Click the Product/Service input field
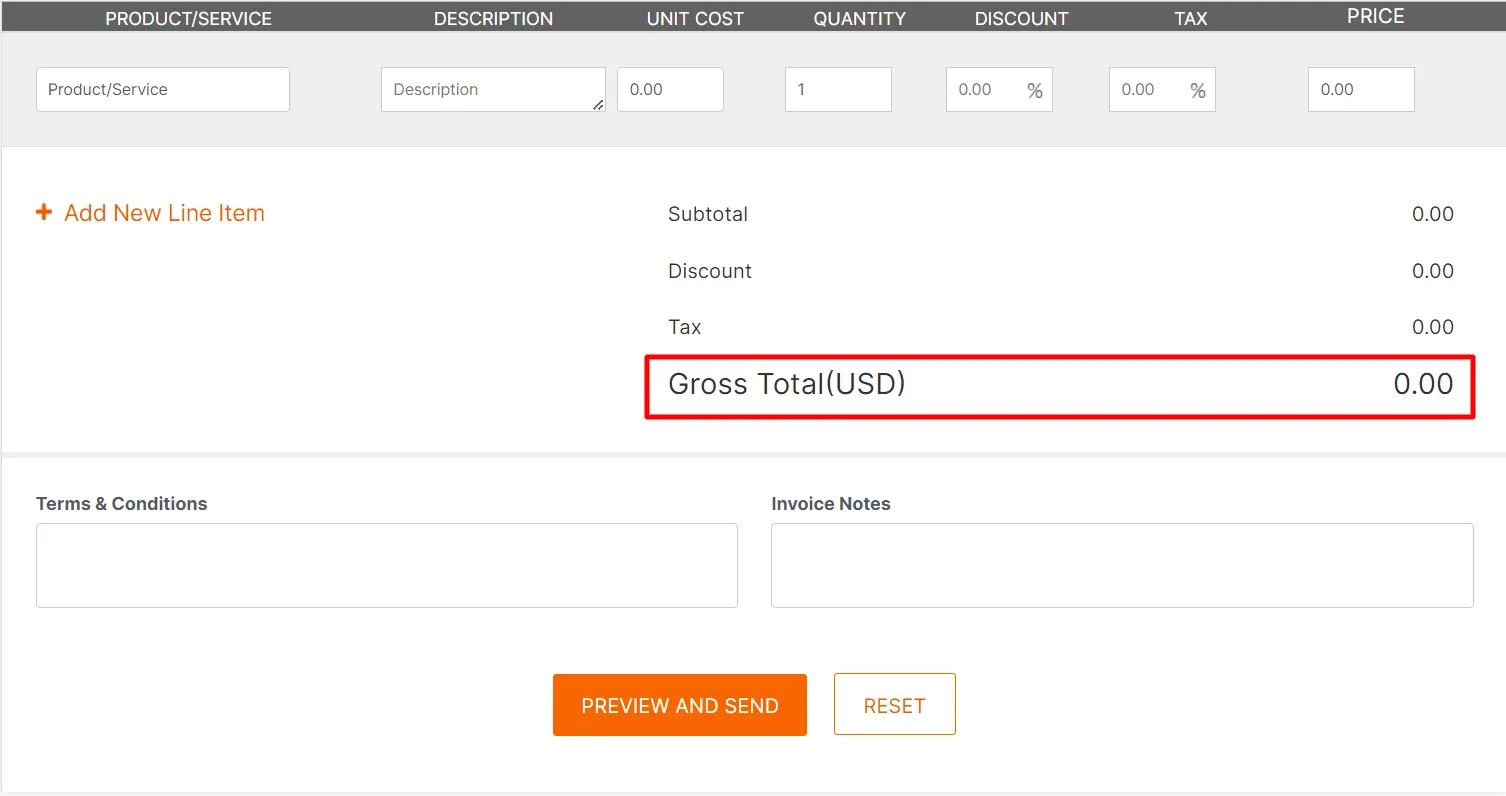This screenshot has width=1506, height=796. click(x=163, y=89)
